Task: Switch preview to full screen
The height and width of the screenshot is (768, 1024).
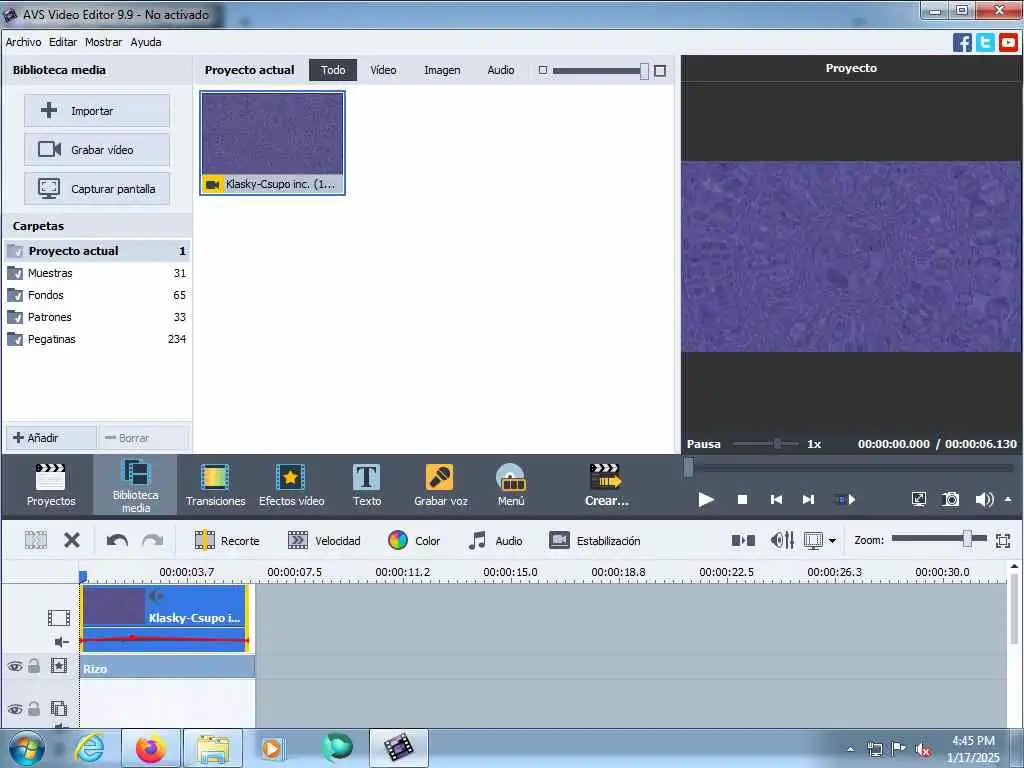Action: pos(918,500)
